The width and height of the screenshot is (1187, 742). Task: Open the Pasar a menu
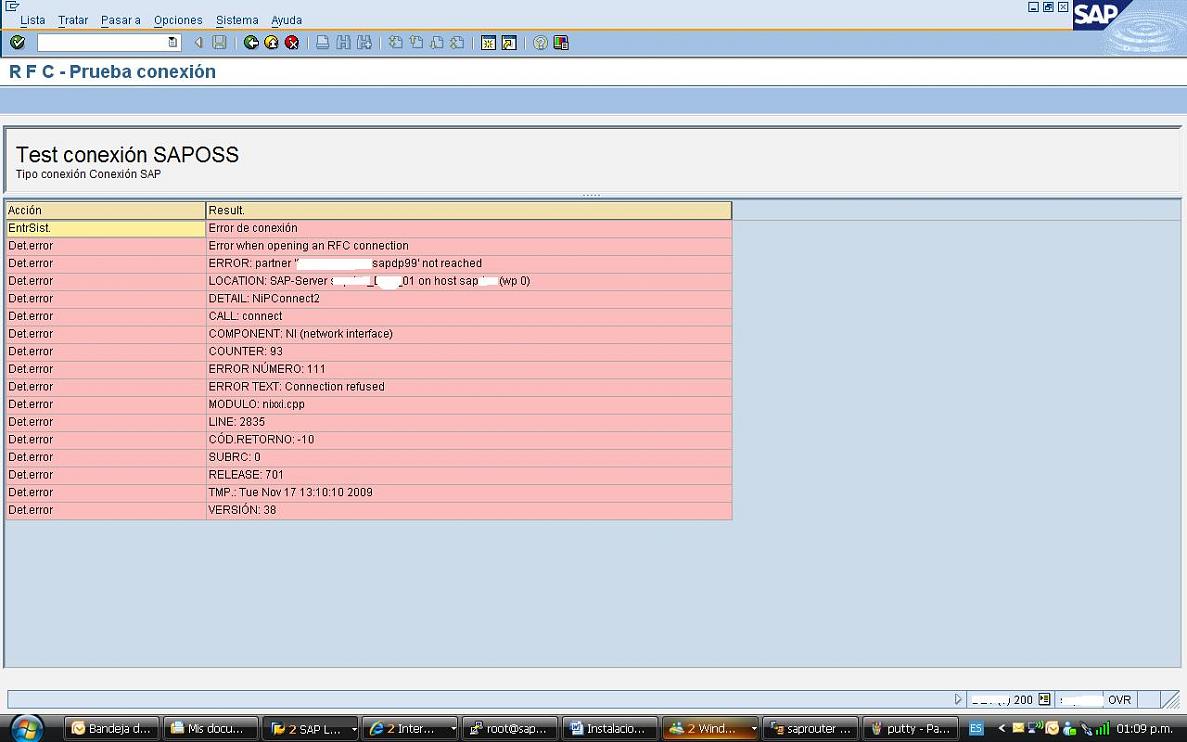pyautogui.click(x=120, y=20)
